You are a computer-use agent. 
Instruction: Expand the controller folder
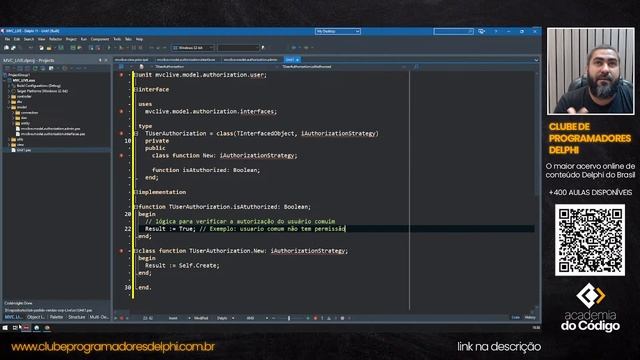[9, 96]
